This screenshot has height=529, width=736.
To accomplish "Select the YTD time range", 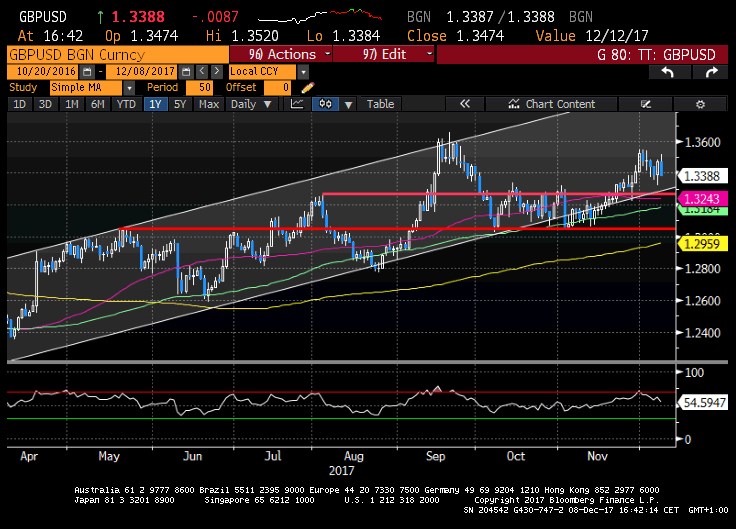I will pos(126,104).
